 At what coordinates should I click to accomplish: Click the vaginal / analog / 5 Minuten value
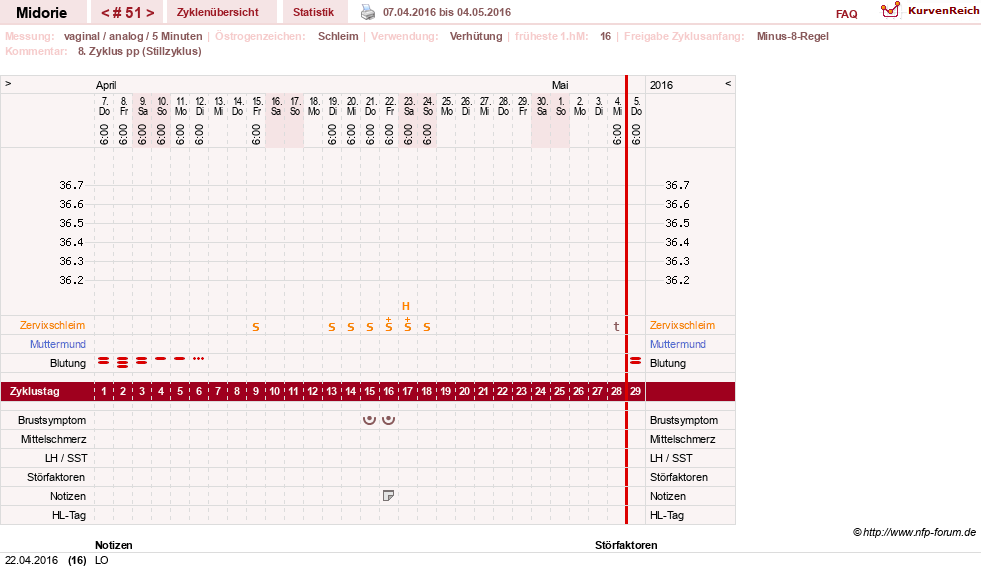point(133,36)
